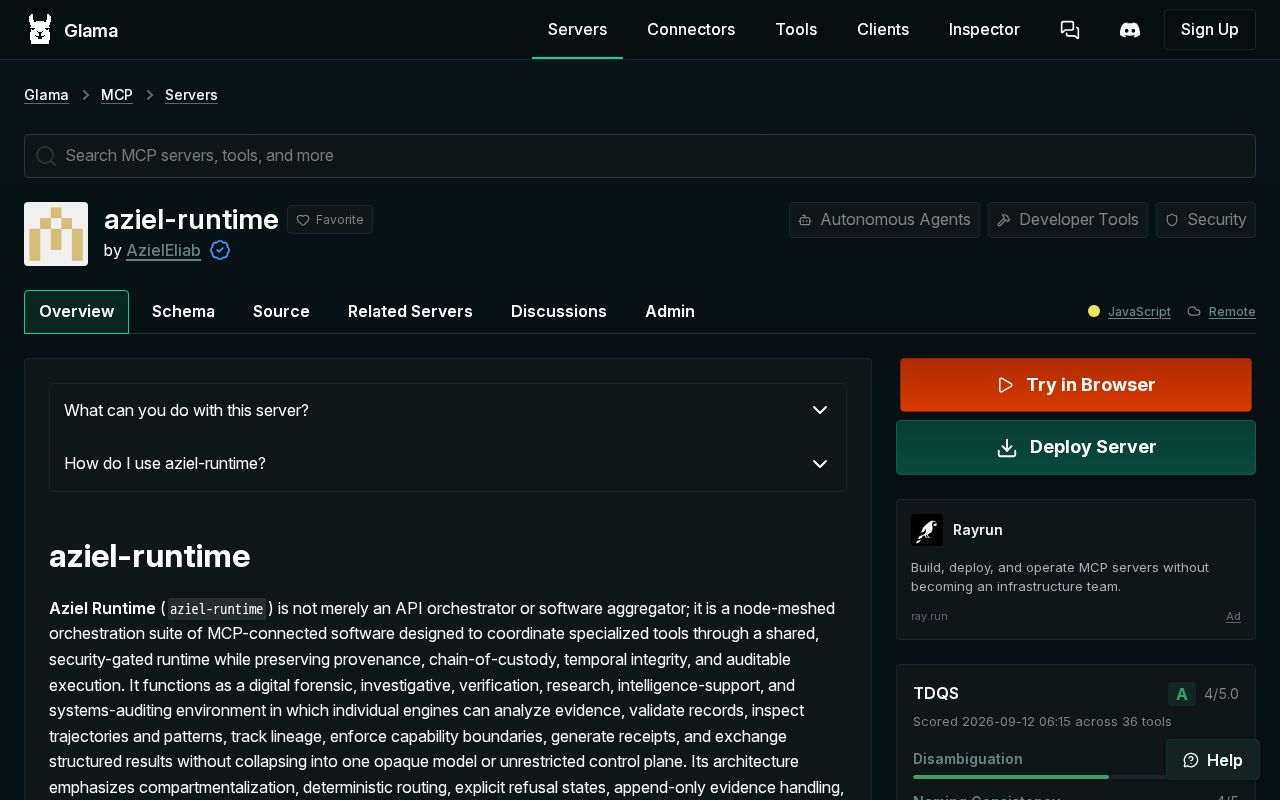The width and height of the screenshot is (1280, 800).
Task: Click the Developer Tools category tag
Action: [1068, 220]
